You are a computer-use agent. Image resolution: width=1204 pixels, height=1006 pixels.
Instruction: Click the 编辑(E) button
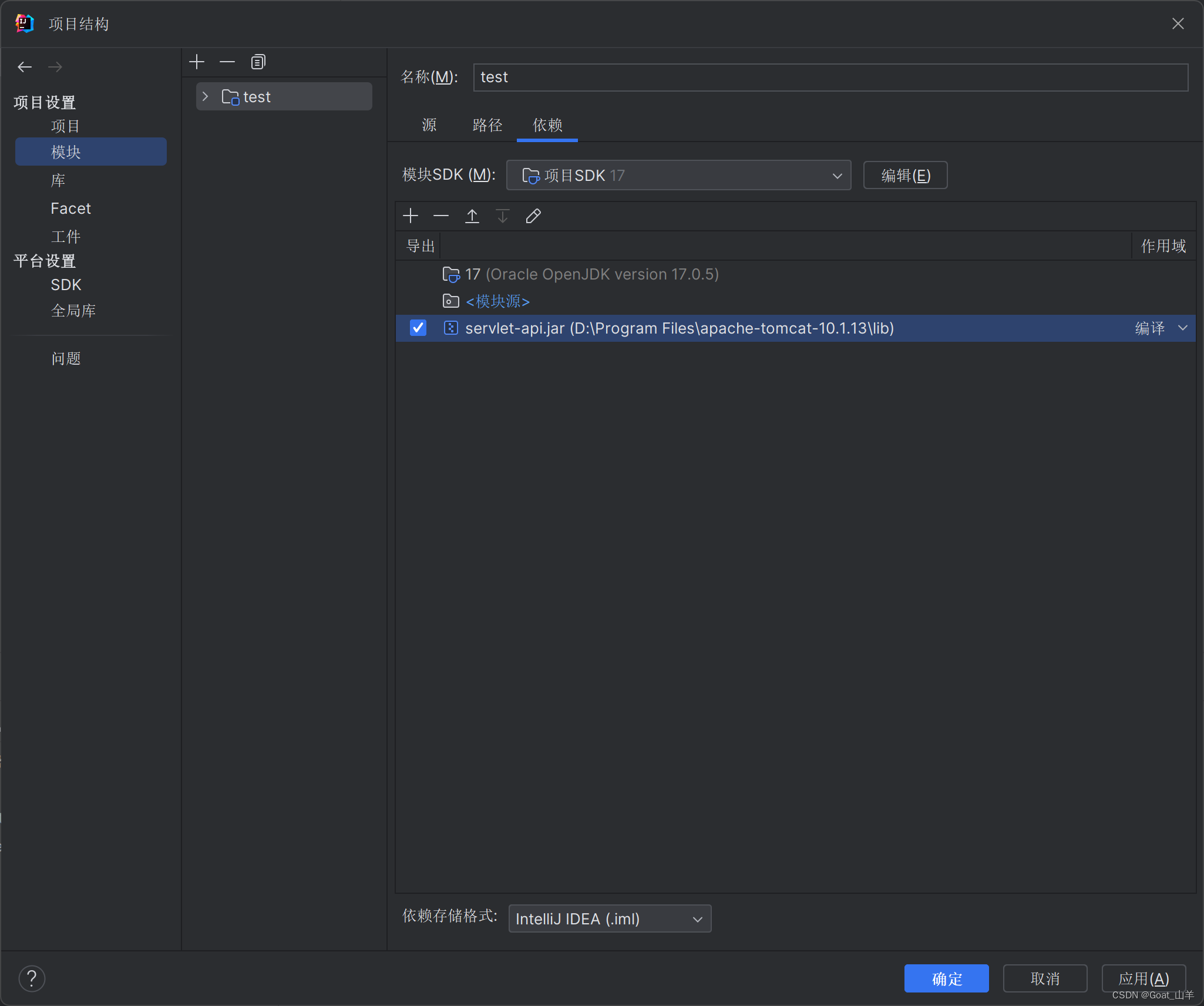(x=905, y=175)
